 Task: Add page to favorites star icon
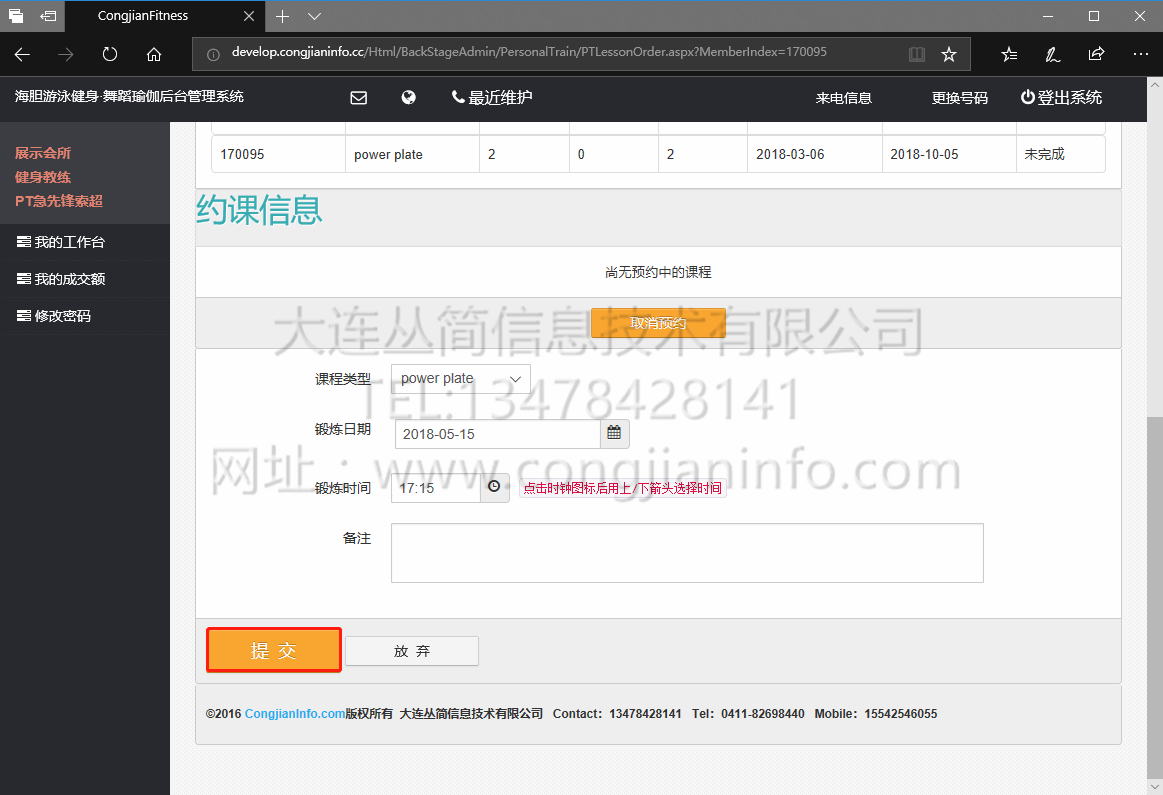click(x=949, y=54)
